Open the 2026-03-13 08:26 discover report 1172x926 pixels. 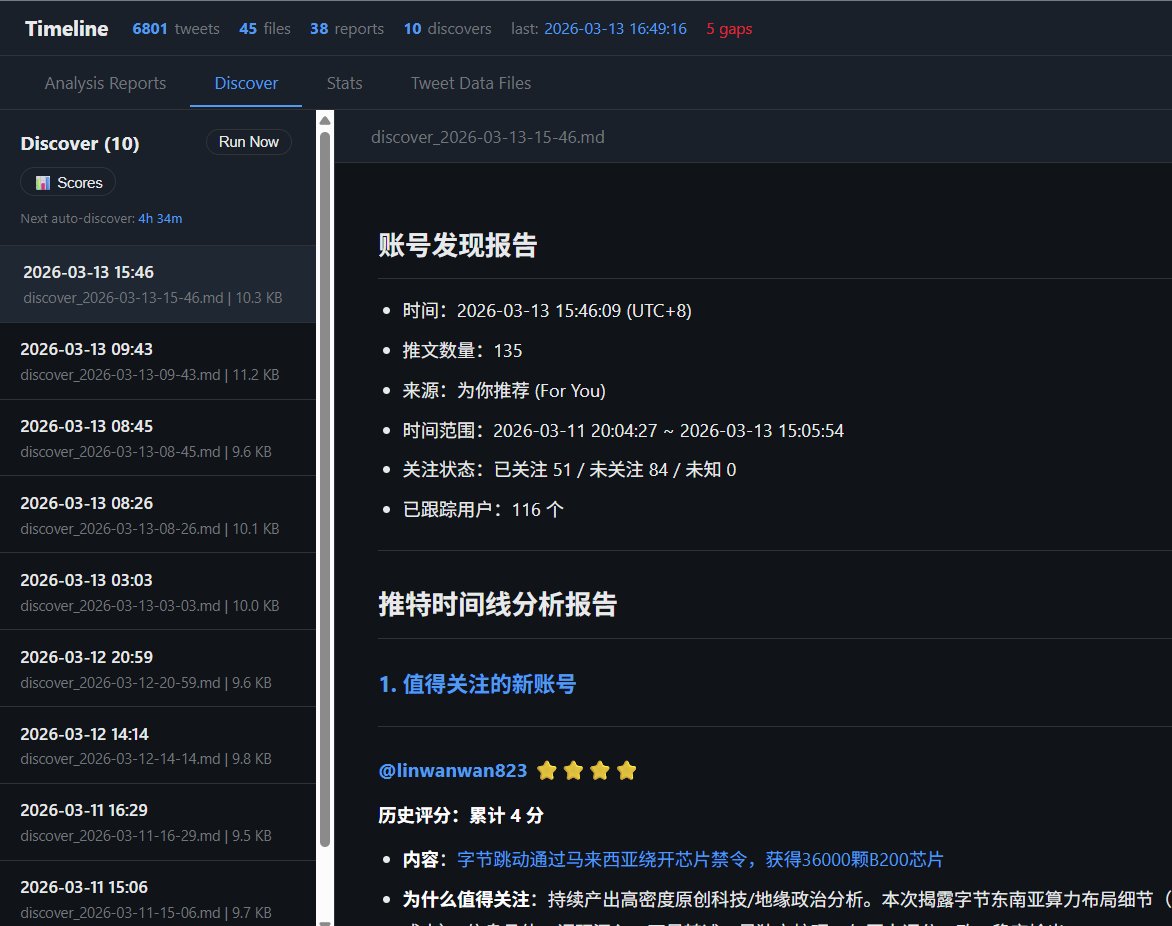point(158,515)
